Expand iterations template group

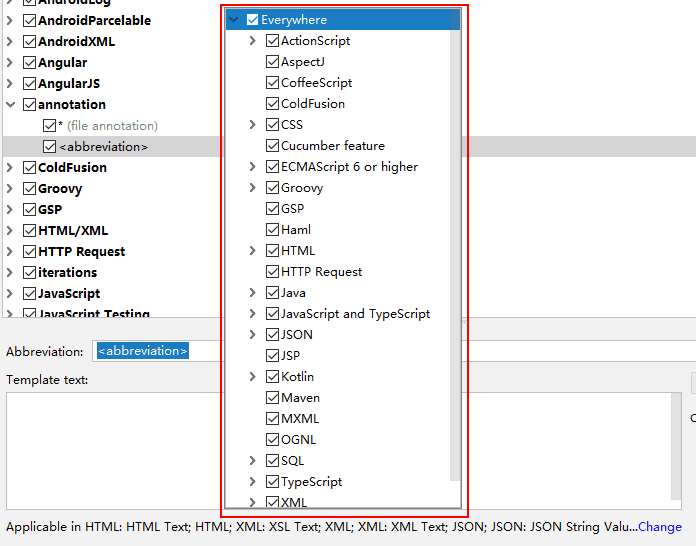(10, 273)
